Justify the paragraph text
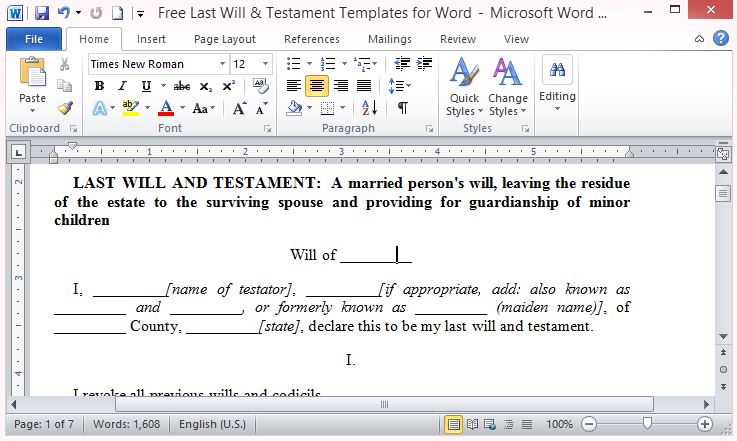 pyautogui.click(x=364, y=86)
